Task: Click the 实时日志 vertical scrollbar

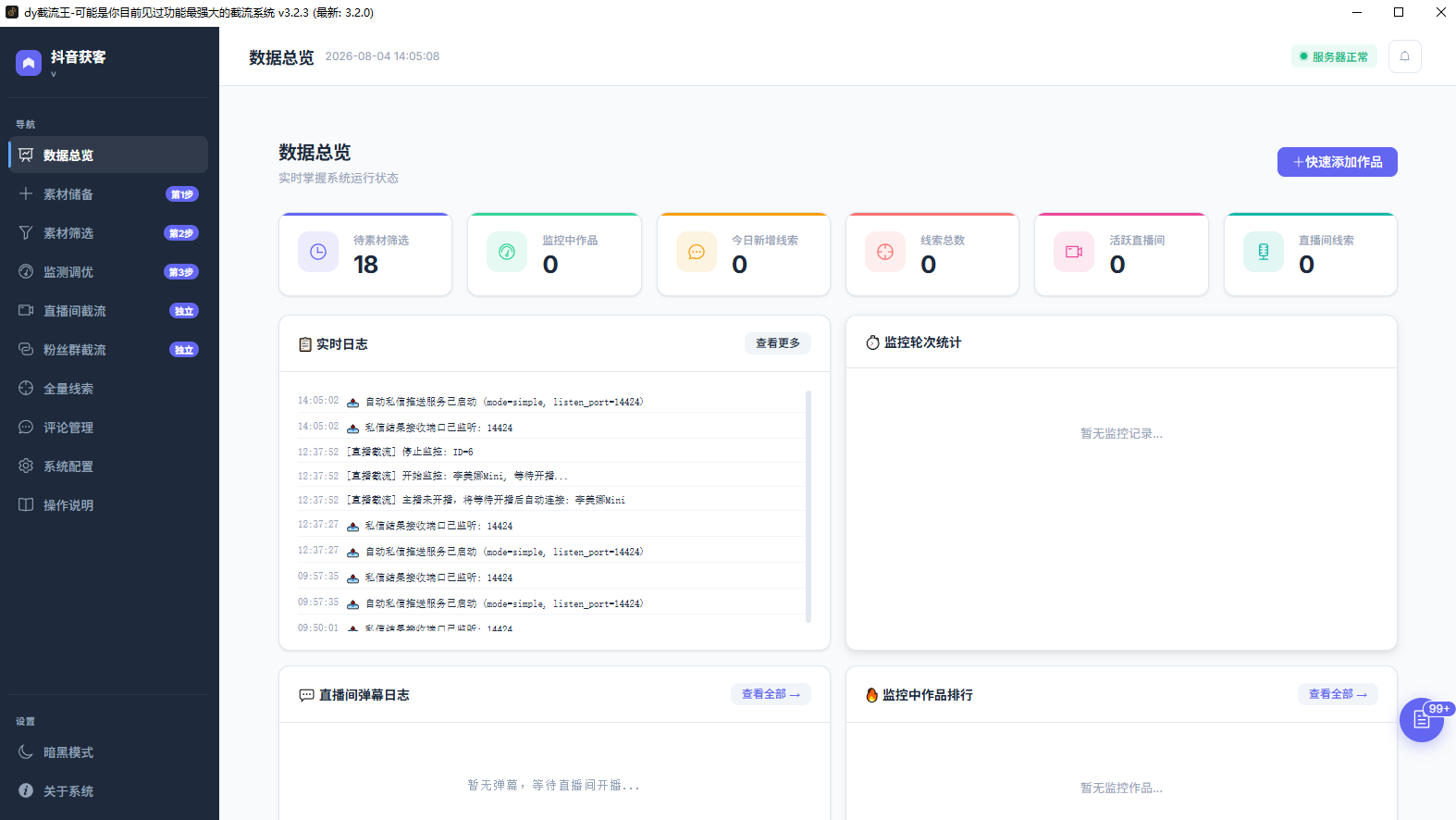Action: 808,506
